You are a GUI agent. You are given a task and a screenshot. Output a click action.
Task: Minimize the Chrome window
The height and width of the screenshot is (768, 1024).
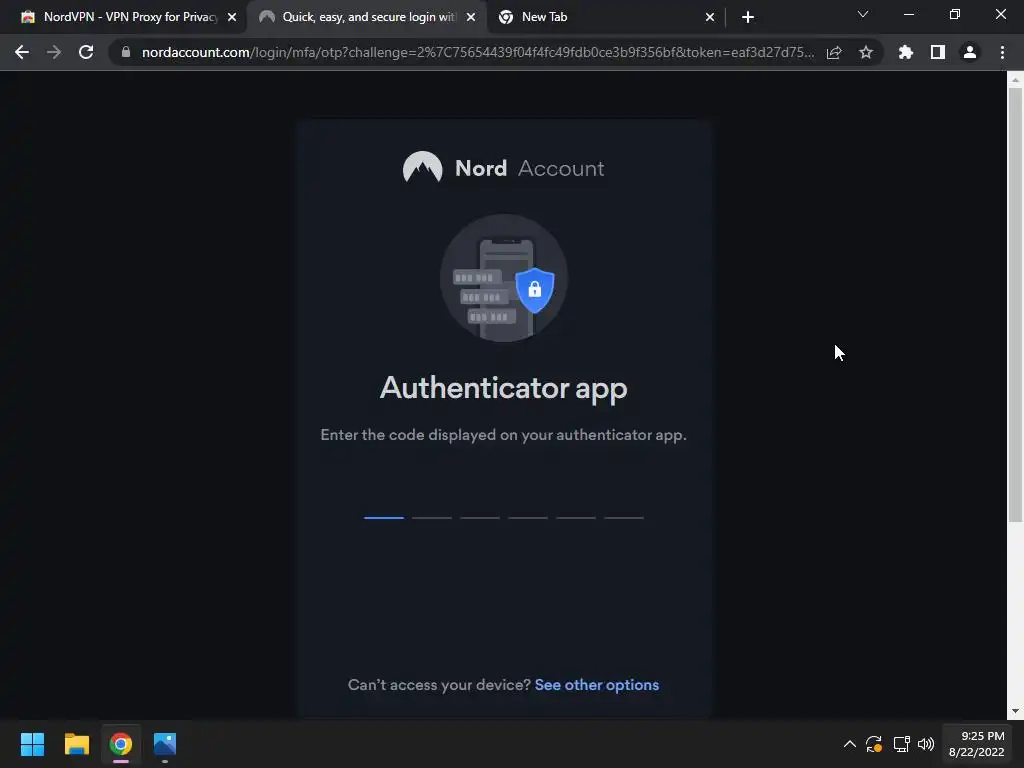tap(908, 14)
